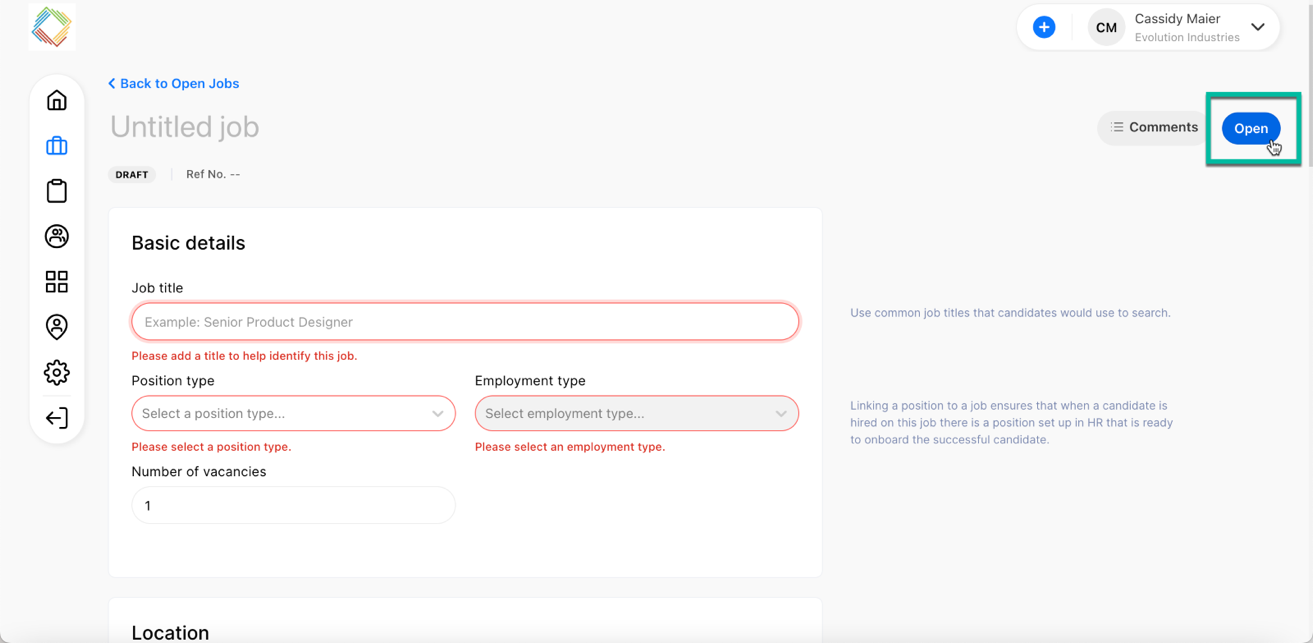Click the DRAFT status badge
1313x643 pixels.
pyautogui.click(x=131, y=174)
